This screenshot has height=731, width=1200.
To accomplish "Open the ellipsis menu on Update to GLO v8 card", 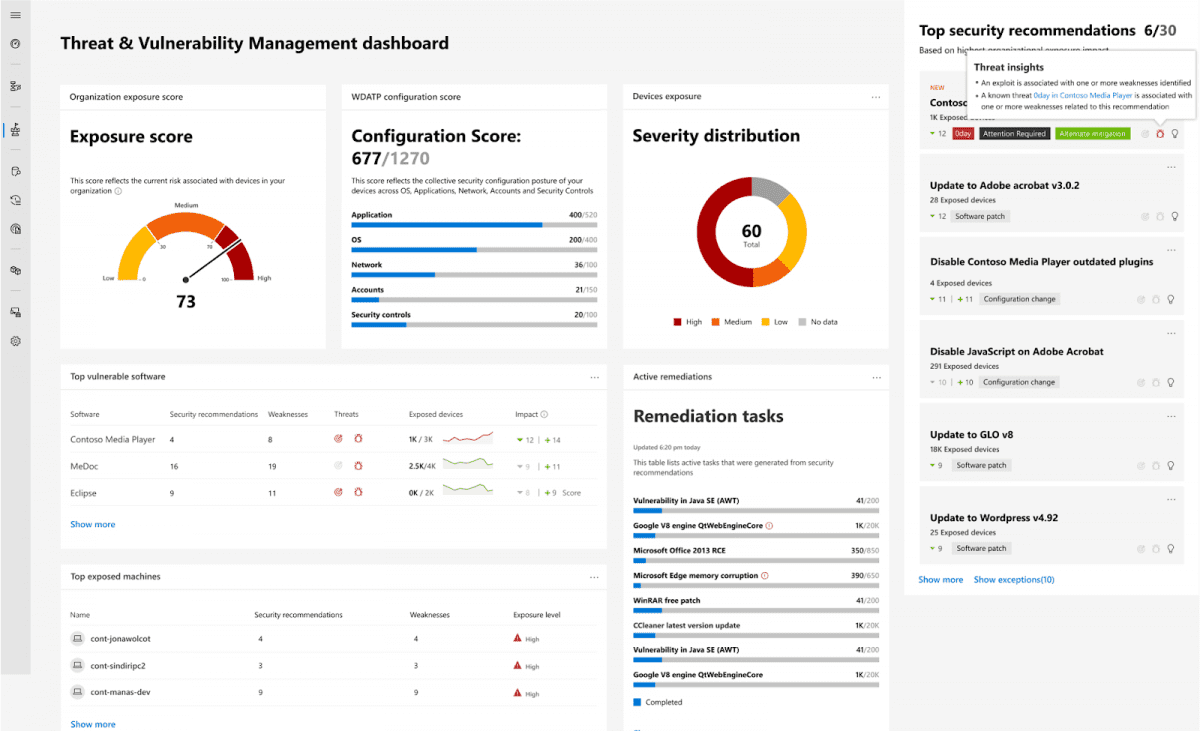I will tap(1171, 415).
